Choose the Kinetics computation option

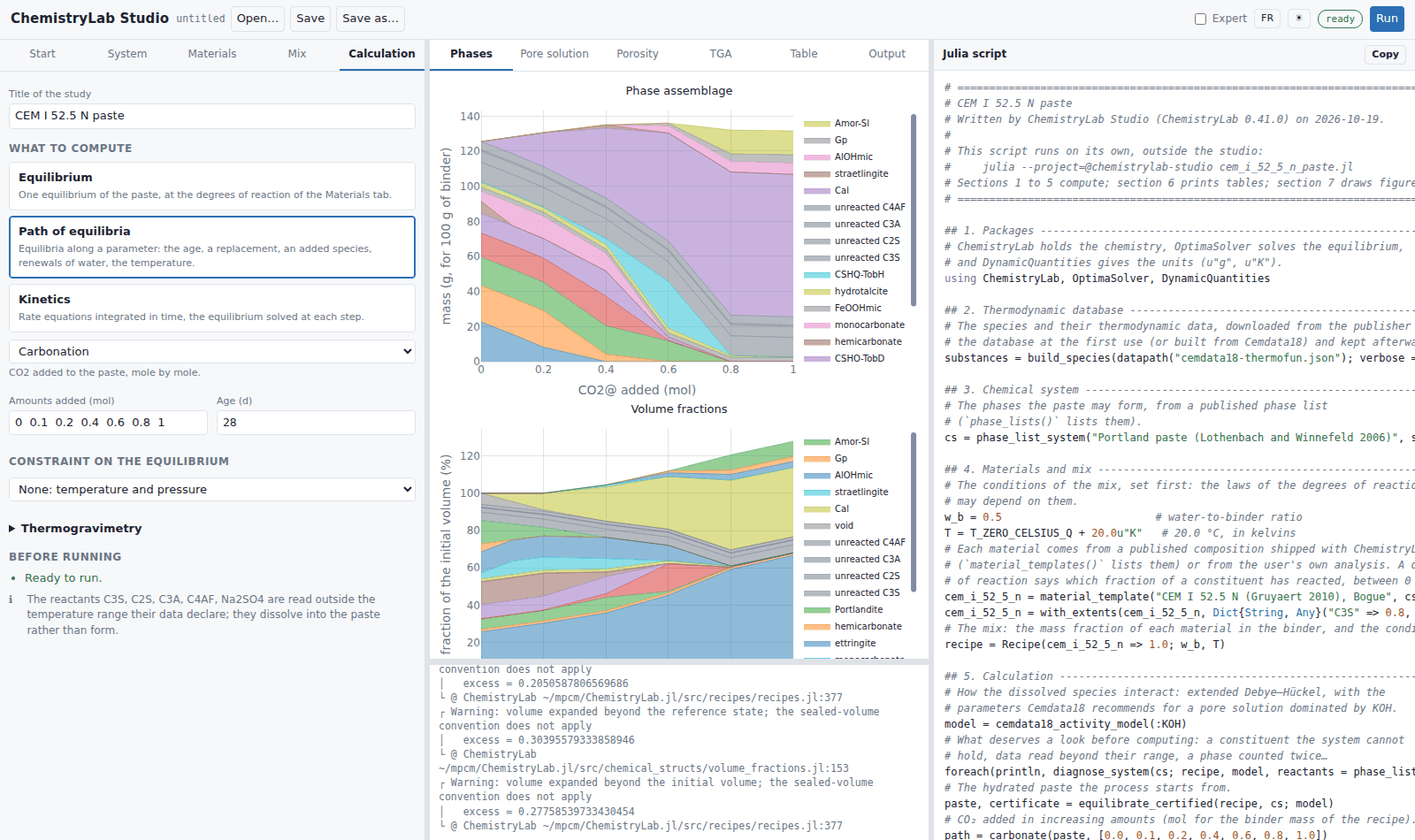[x=212, y=308]
